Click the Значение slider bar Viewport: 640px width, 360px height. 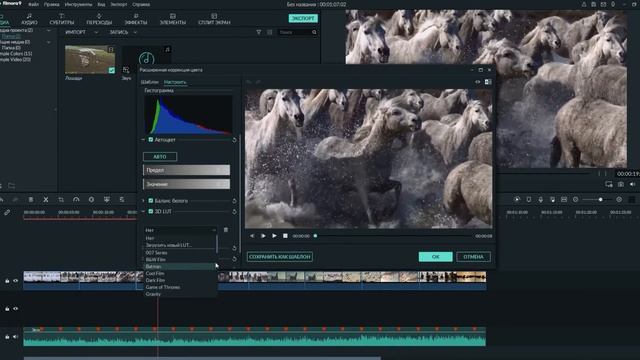[187, 184]
